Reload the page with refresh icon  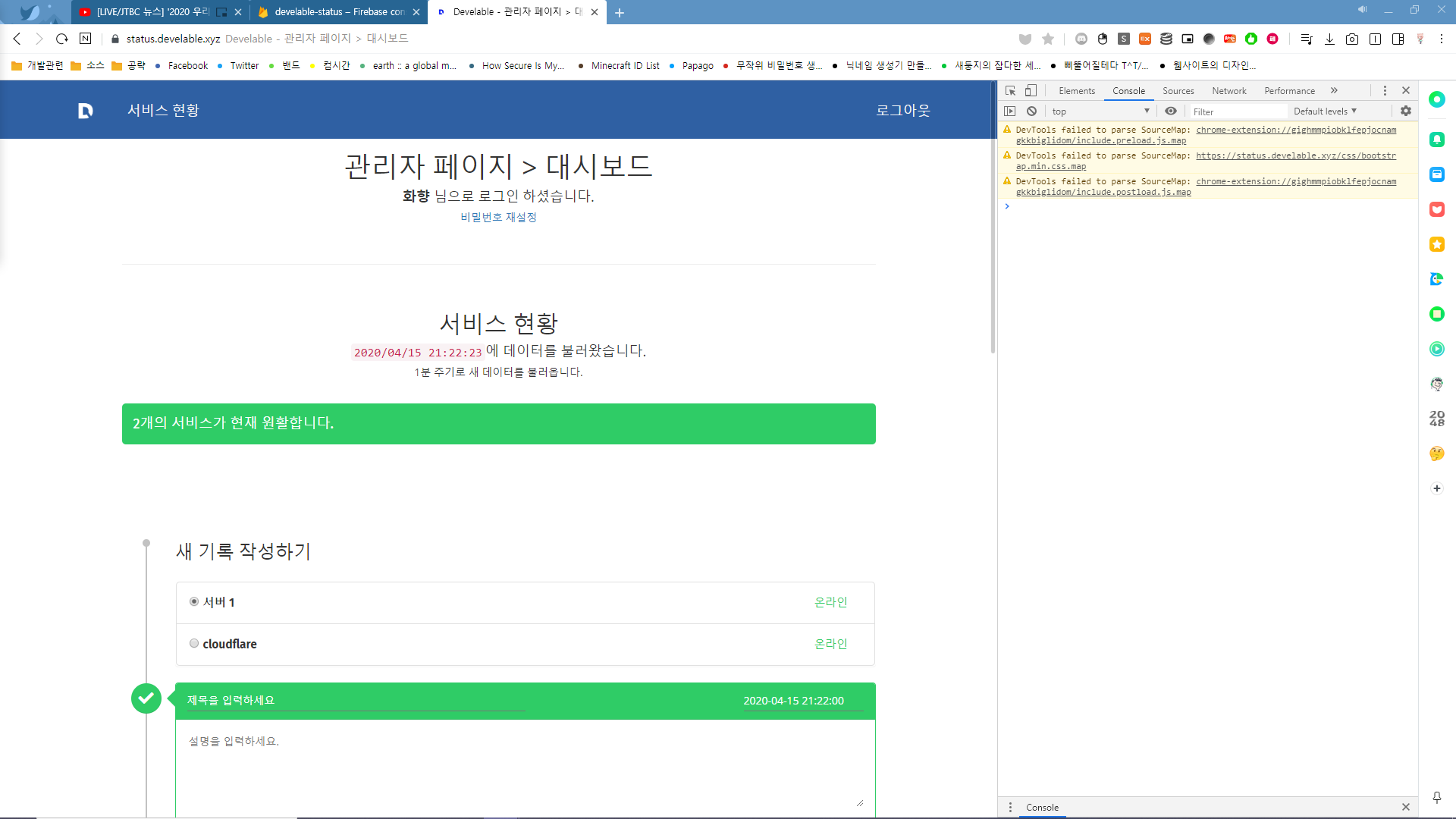click(62, 39)
